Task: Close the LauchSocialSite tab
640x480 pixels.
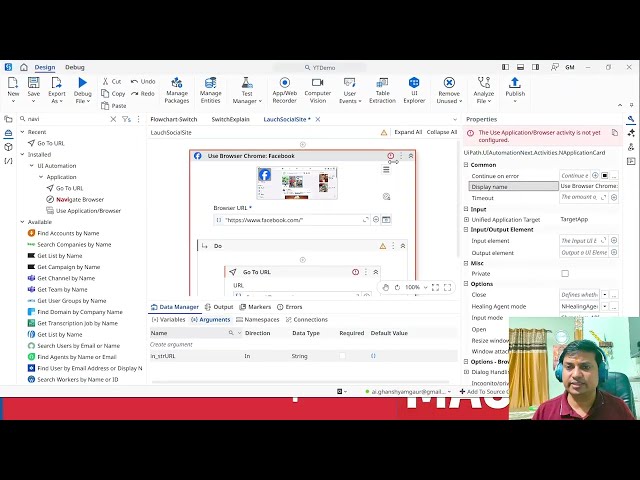Action: [318, 119]
